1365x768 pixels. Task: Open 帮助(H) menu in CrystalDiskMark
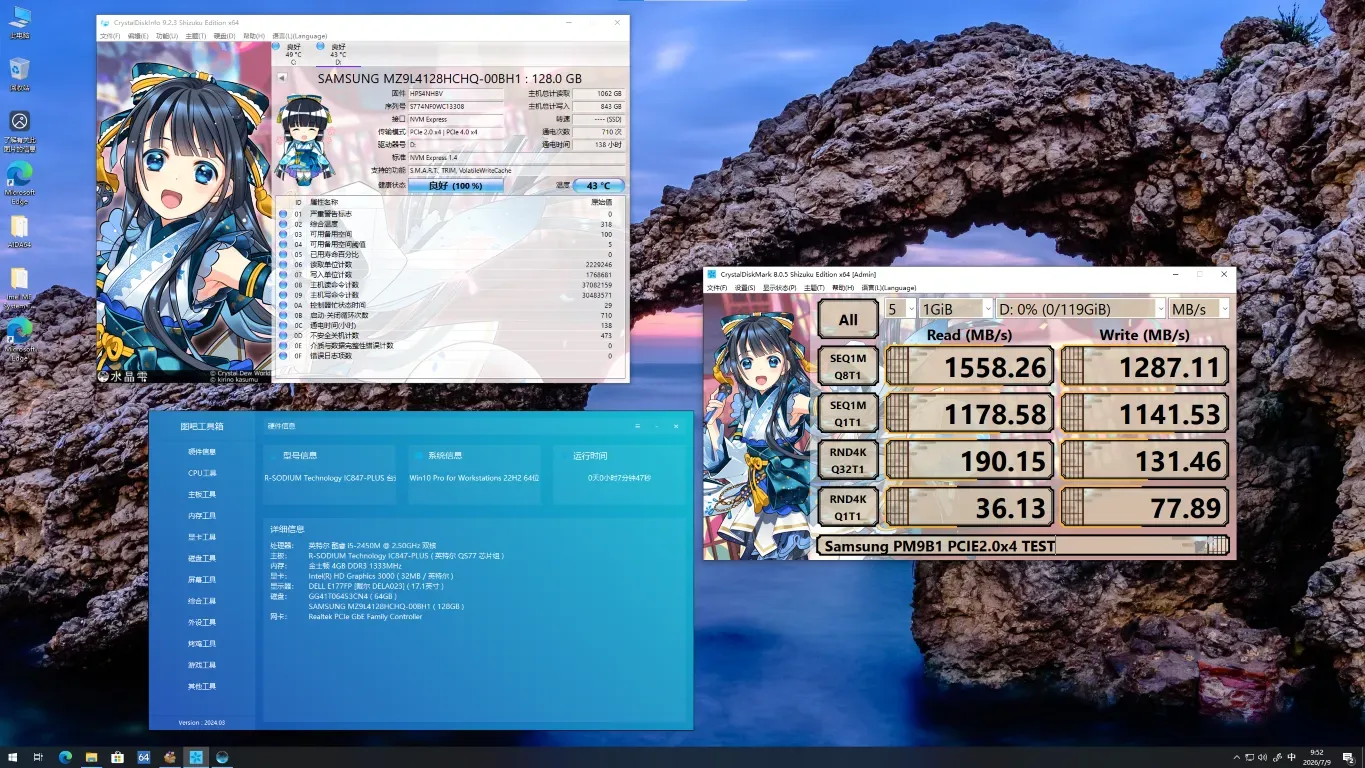pos(844,288)
